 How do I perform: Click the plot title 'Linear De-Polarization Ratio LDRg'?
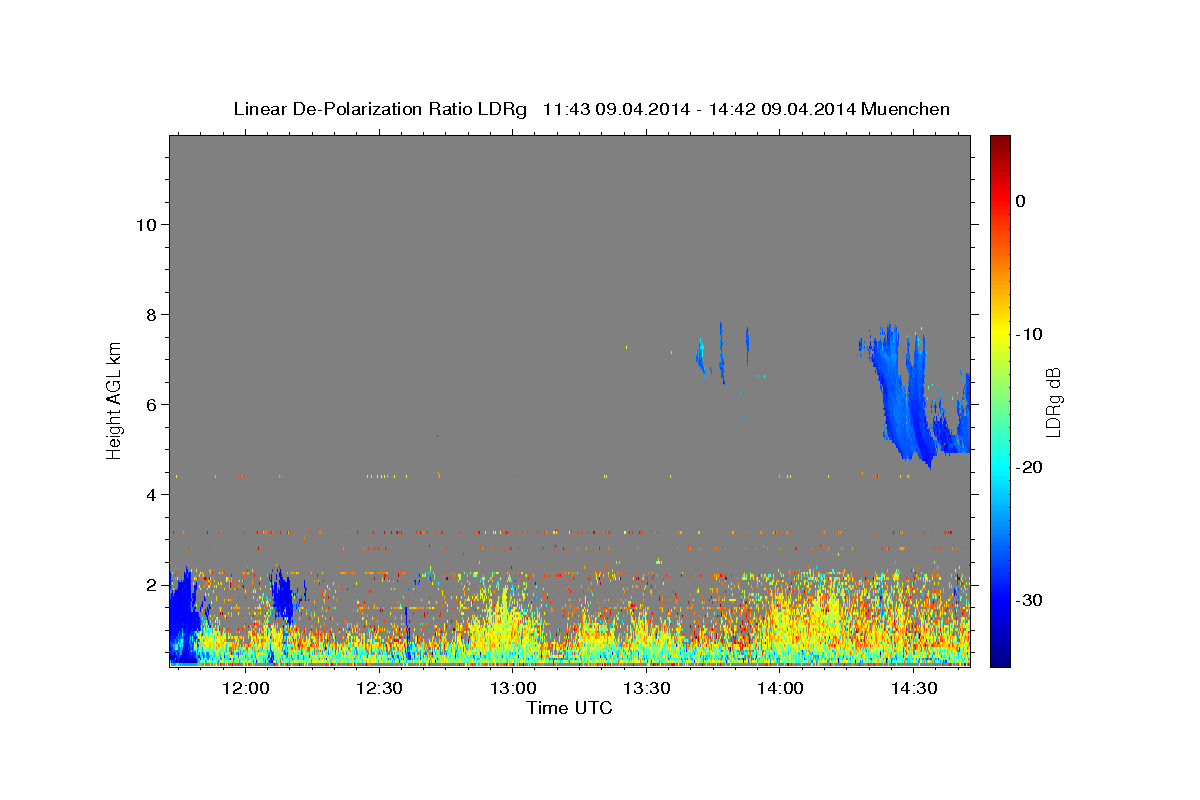click(380, 109)
